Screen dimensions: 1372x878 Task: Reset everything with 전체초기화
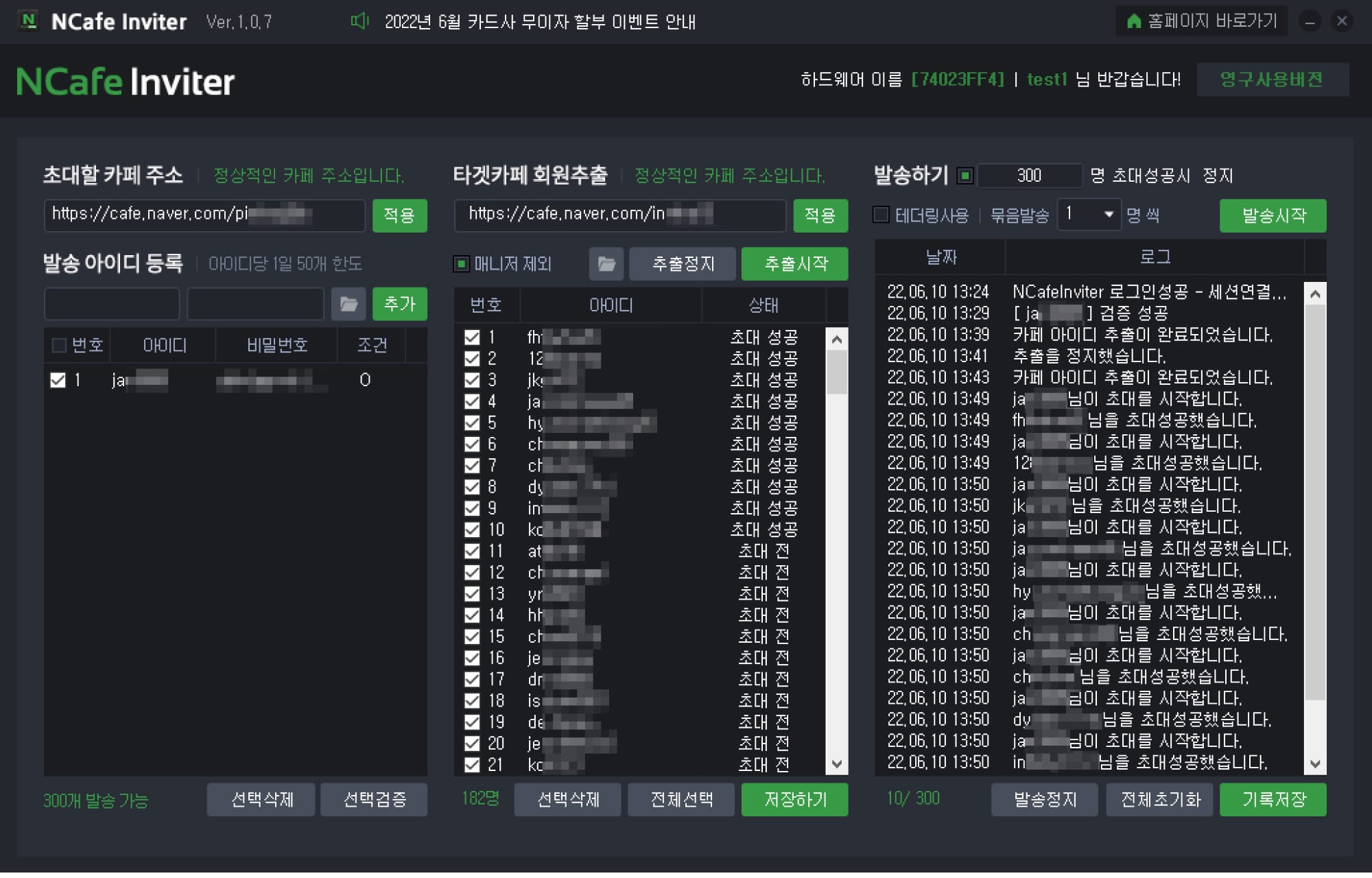coord(1159,800)
